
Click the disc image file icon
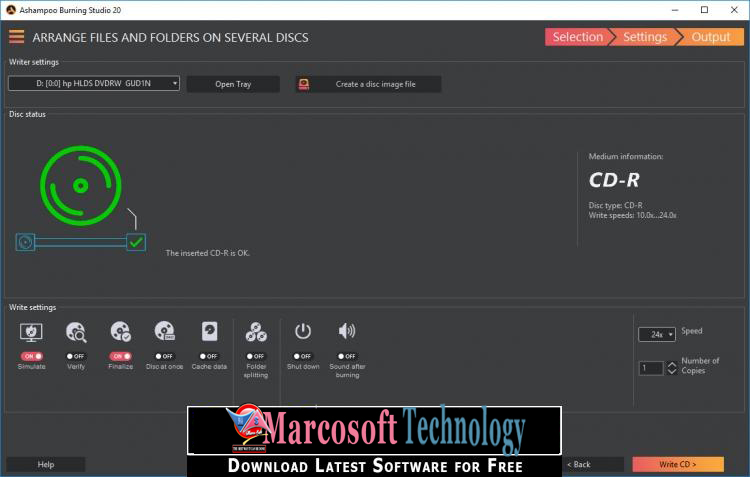[x=304, y=84]
